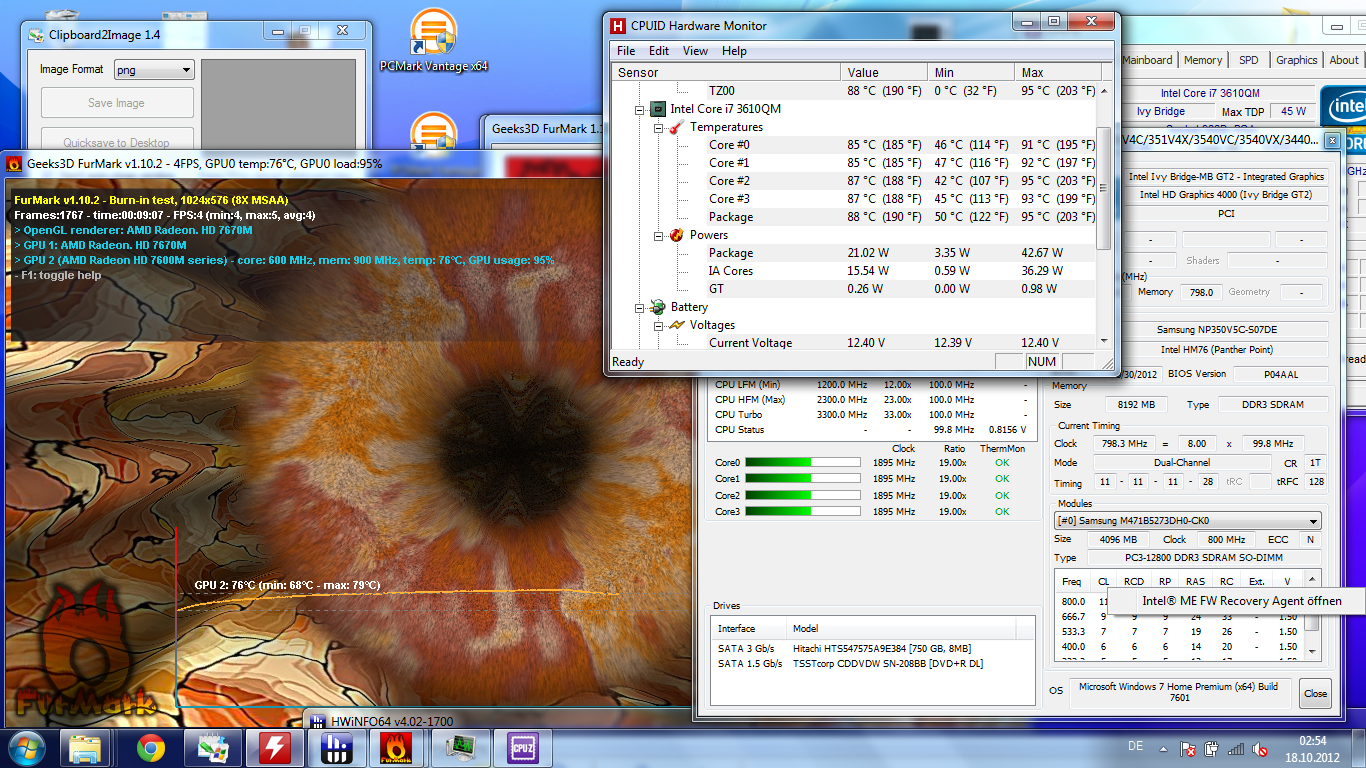1366x768 pixels.
Task: Open the Help menu in Hardware Monitor
Action: click(x=734, y=51)
